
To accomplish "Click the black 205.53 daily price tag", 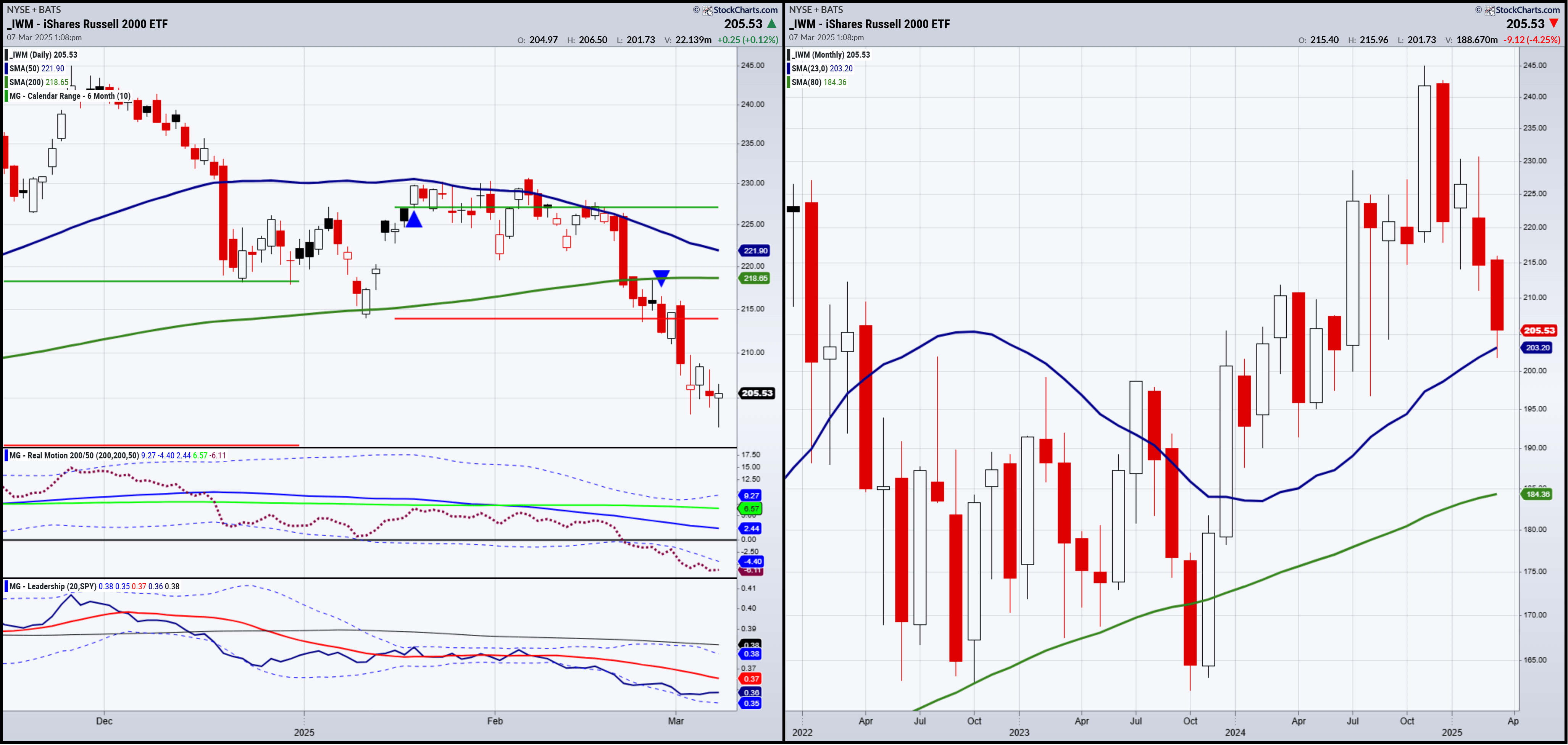I will (757, 393).
